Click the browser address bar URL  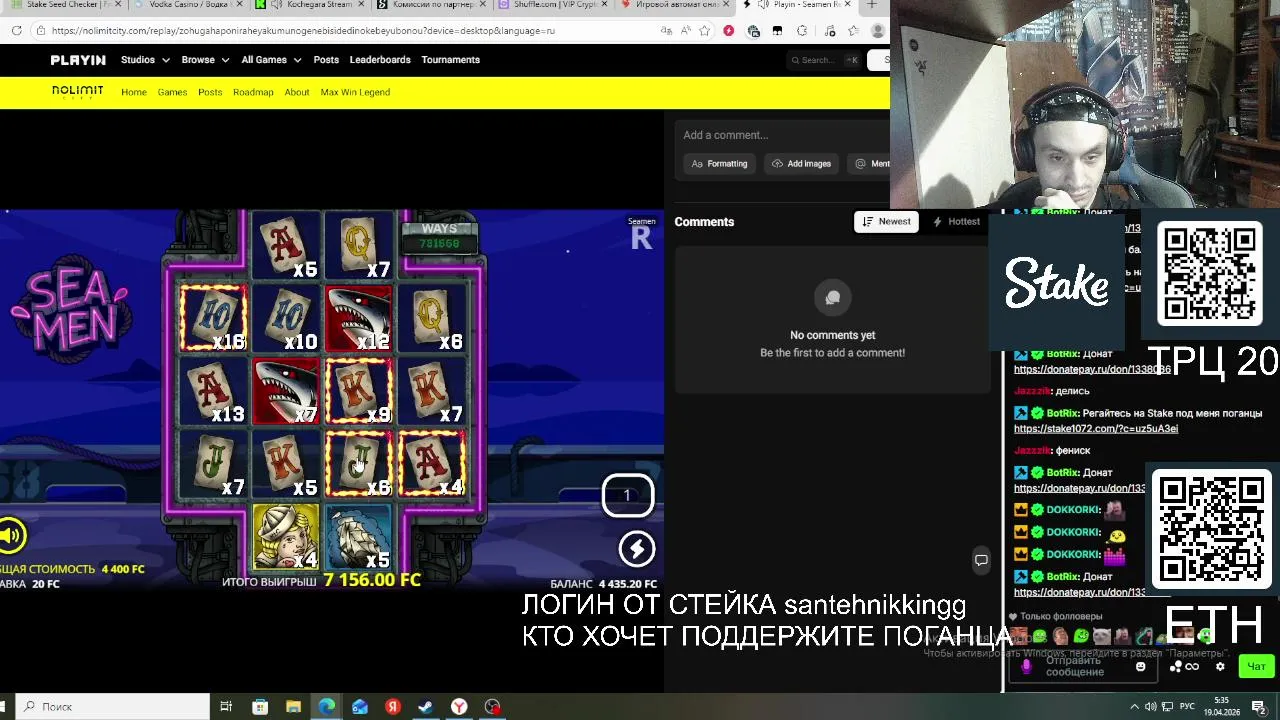pos(303,31)
